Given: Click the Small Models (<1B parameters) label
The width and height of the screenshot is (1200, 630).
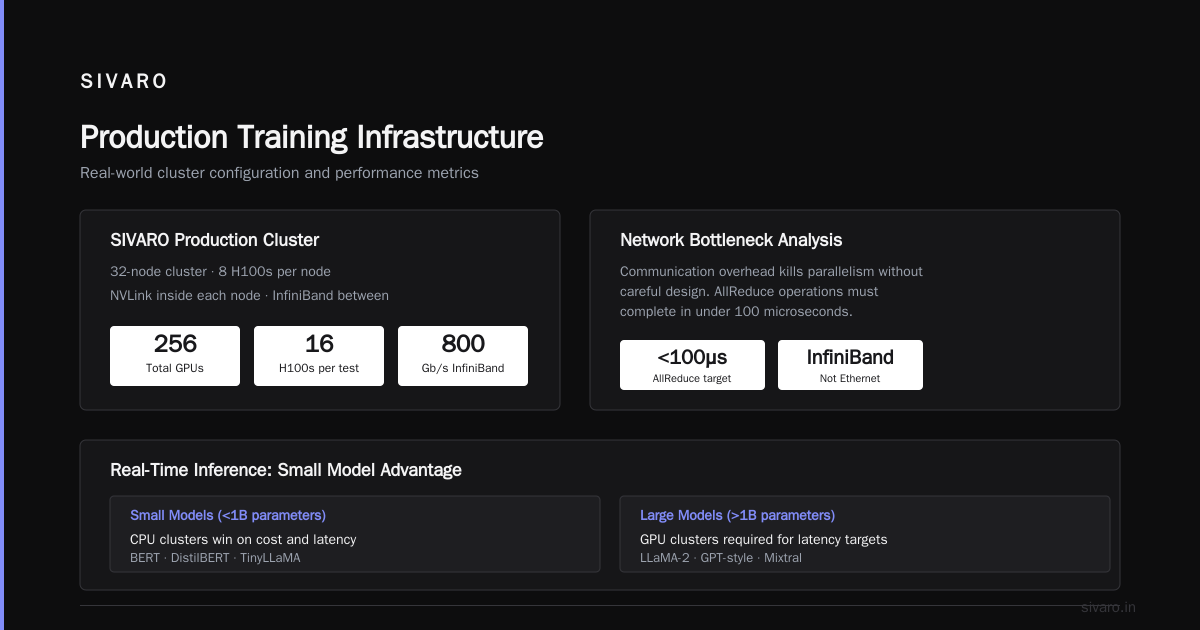Looking at the screenshot, I should pyautogui.click(x=228, y=515).
